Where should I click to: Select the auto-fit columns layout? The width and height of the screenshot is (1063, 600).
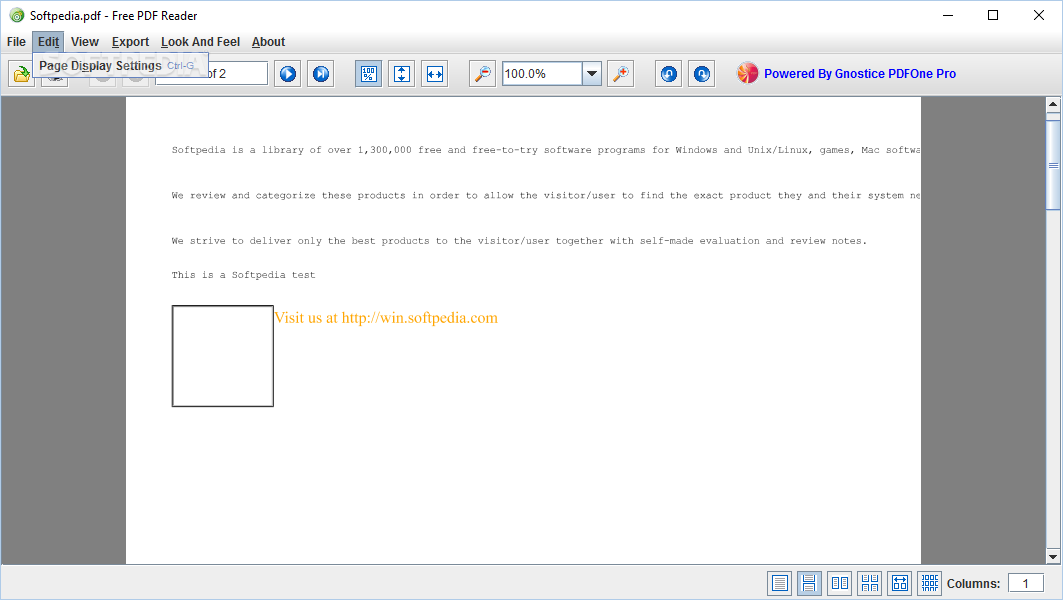pos(900,583)
